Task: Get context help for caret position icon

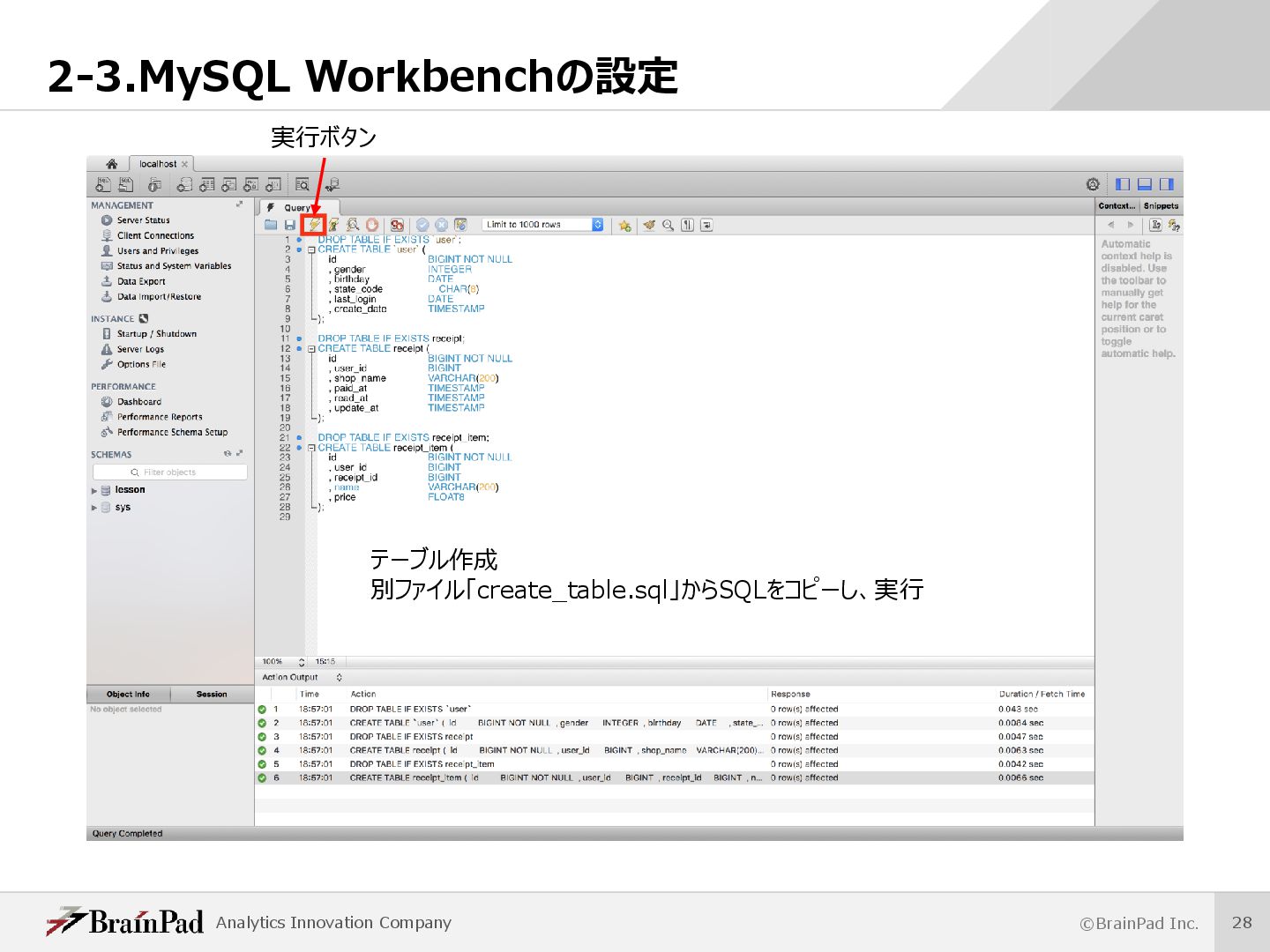Action: 1174,226
